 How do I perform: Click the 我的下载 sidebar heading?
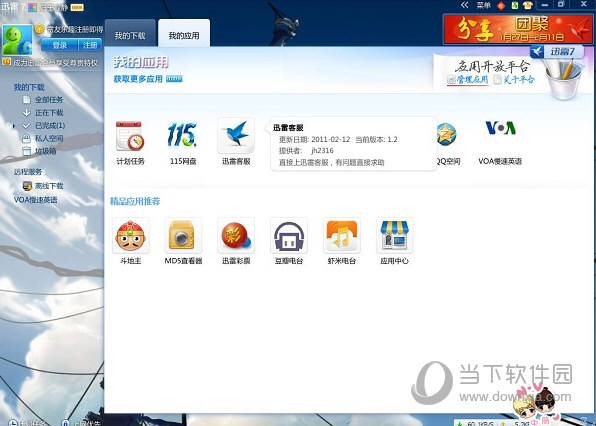(x=29, y=87)
